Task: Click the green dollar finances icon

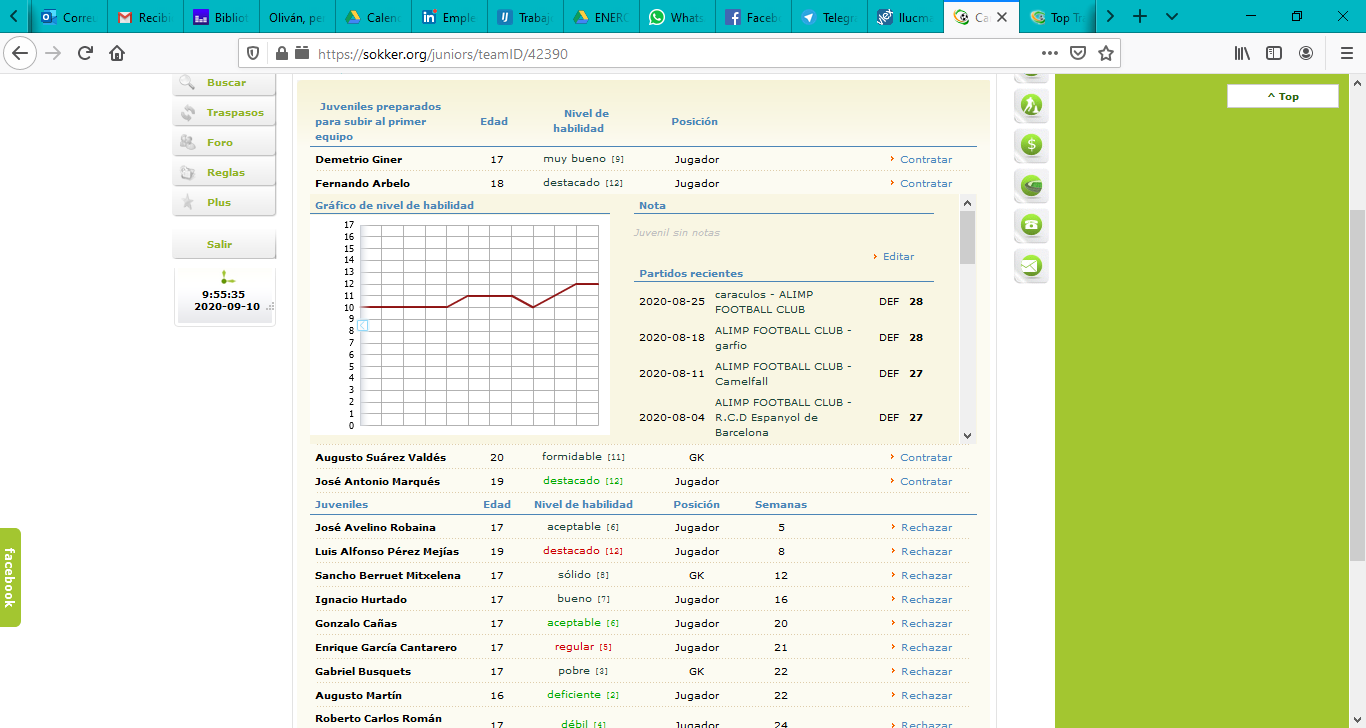Action: [1031, 145]
